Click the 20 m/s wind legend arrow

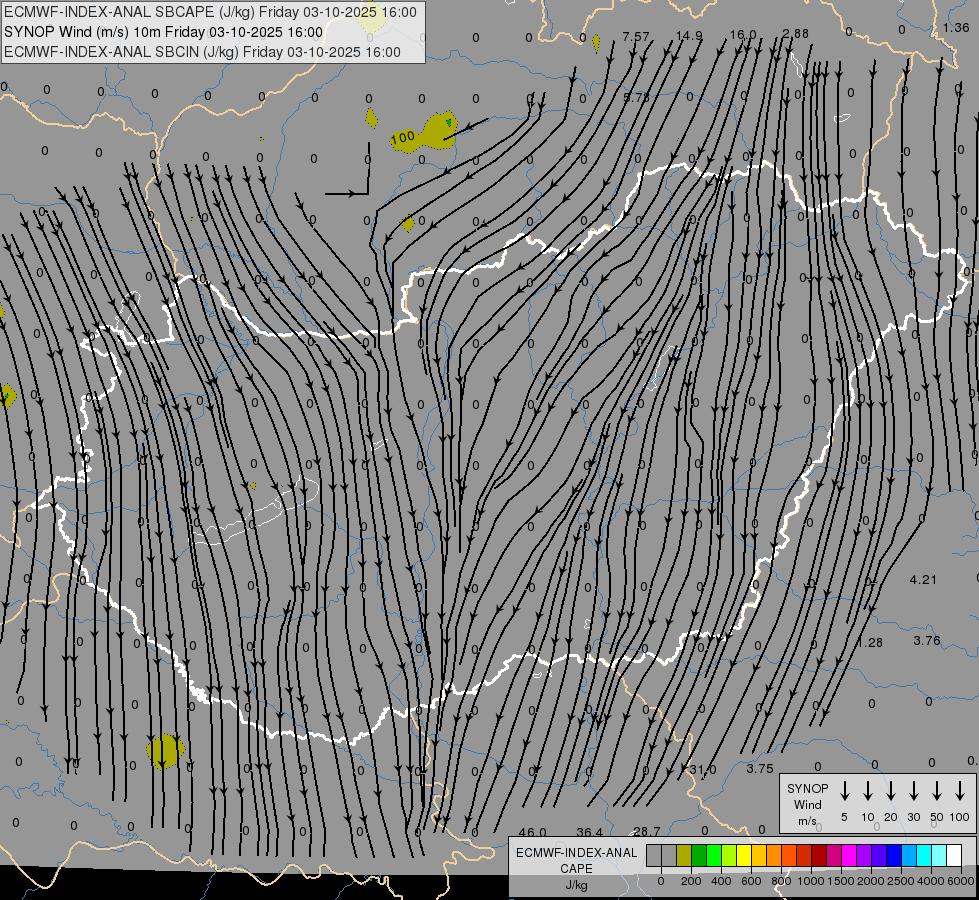(891, 791)
